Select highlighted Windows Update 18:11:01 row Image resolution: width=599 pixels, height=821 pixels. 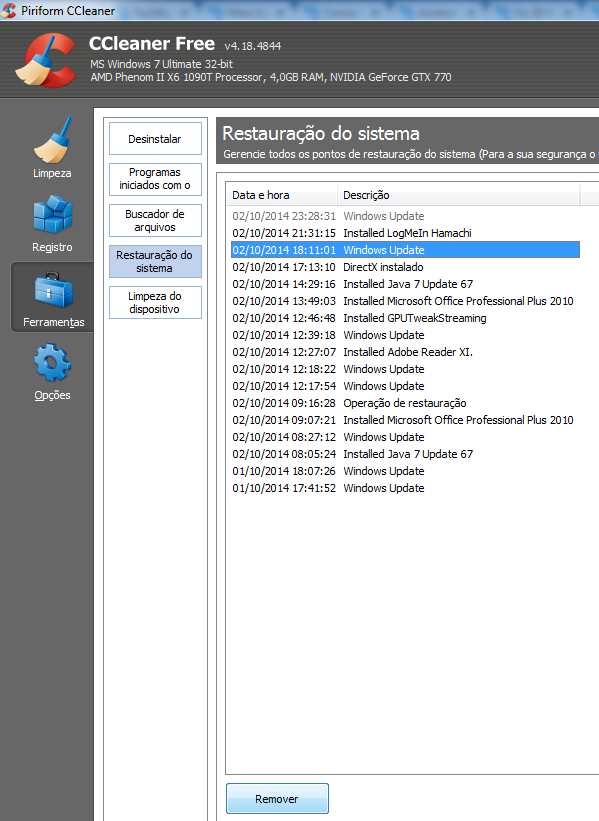405,250
